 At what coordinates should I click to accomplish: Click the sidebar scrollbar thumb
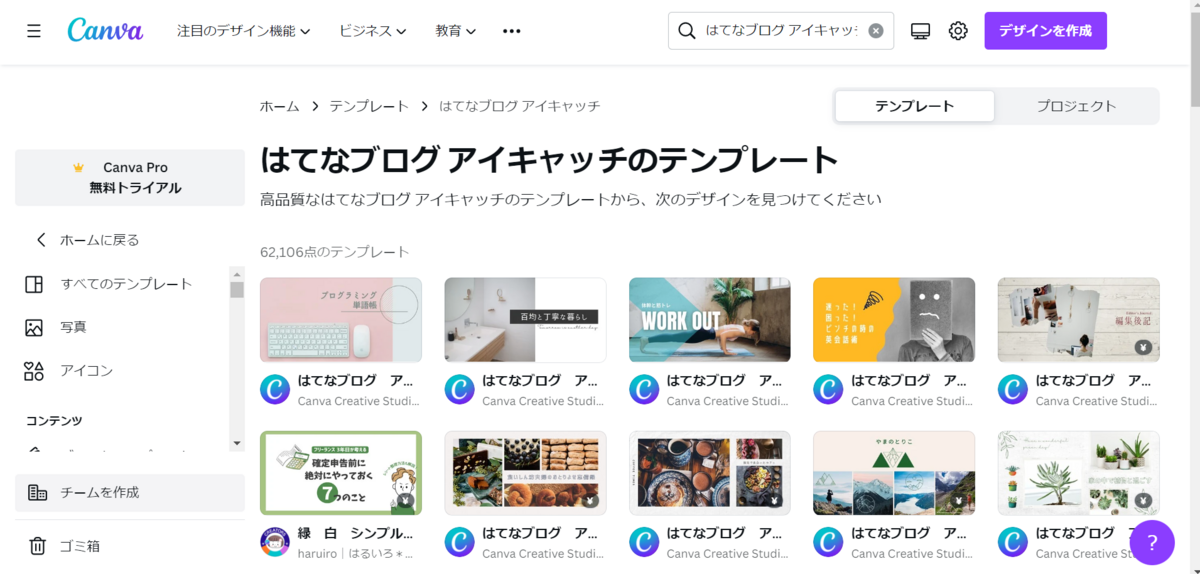237,290
